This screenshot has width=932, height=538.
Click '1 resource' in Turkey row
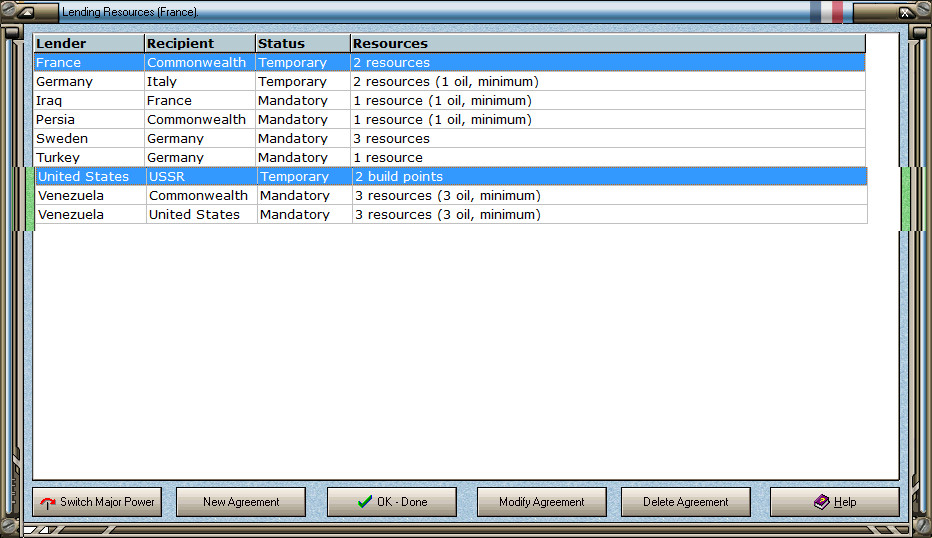point(608,158)
